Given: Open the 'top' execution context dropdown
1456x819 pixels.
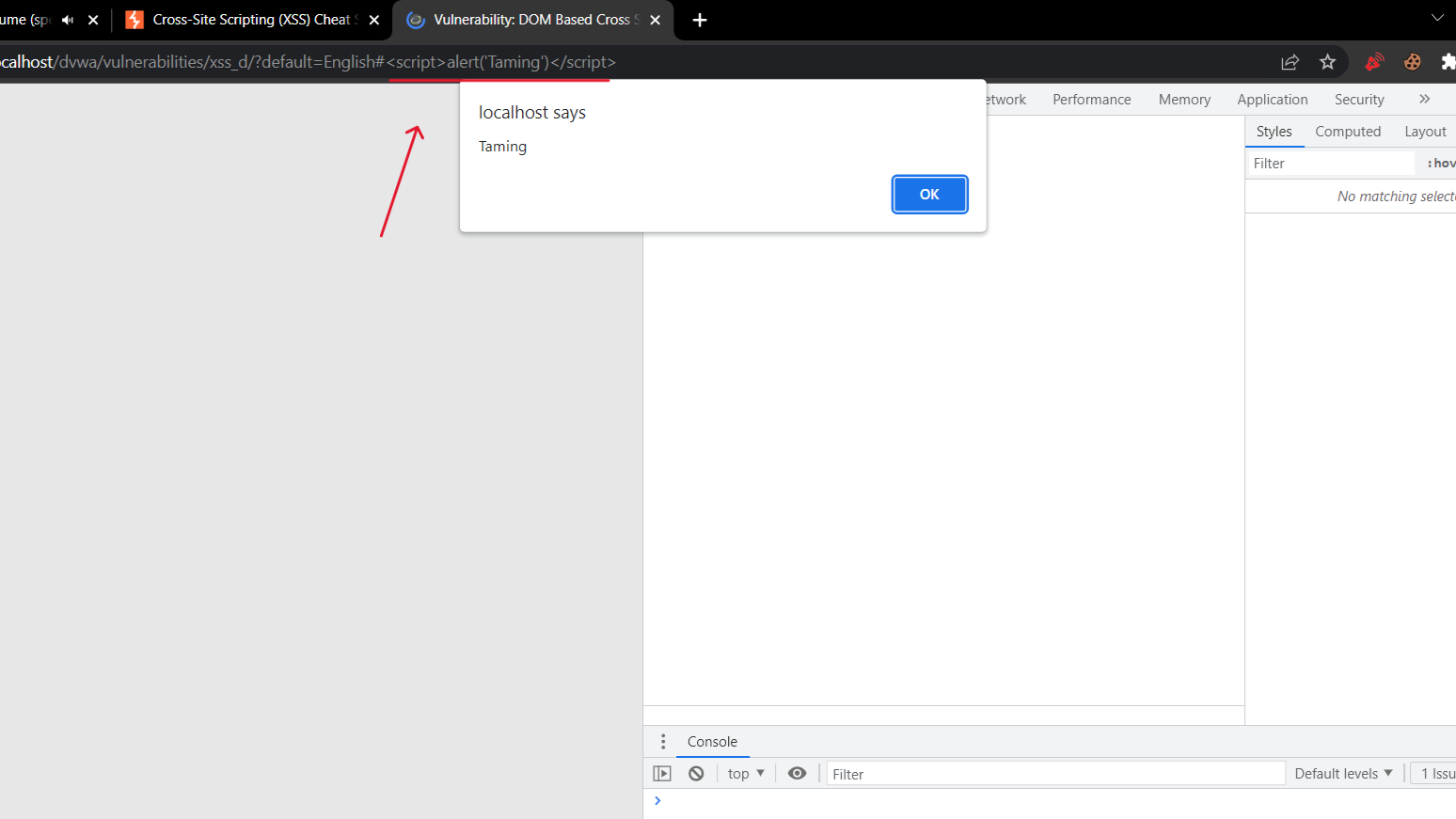Looking at the screenshot, I should pyautogui.click(x=744, y=772).
